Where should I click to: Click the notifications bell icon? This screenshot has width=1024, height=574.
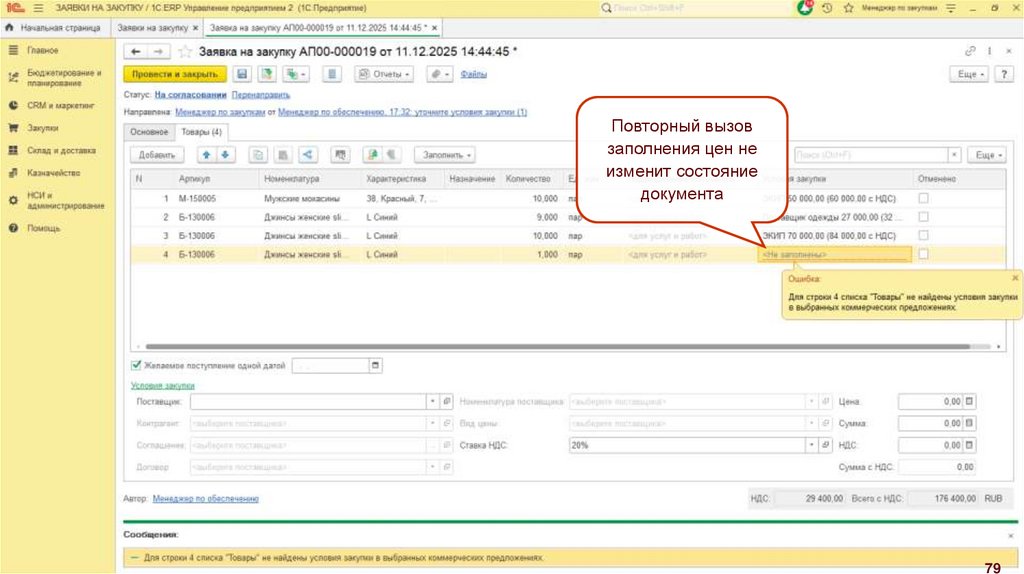tap(805, 7)
